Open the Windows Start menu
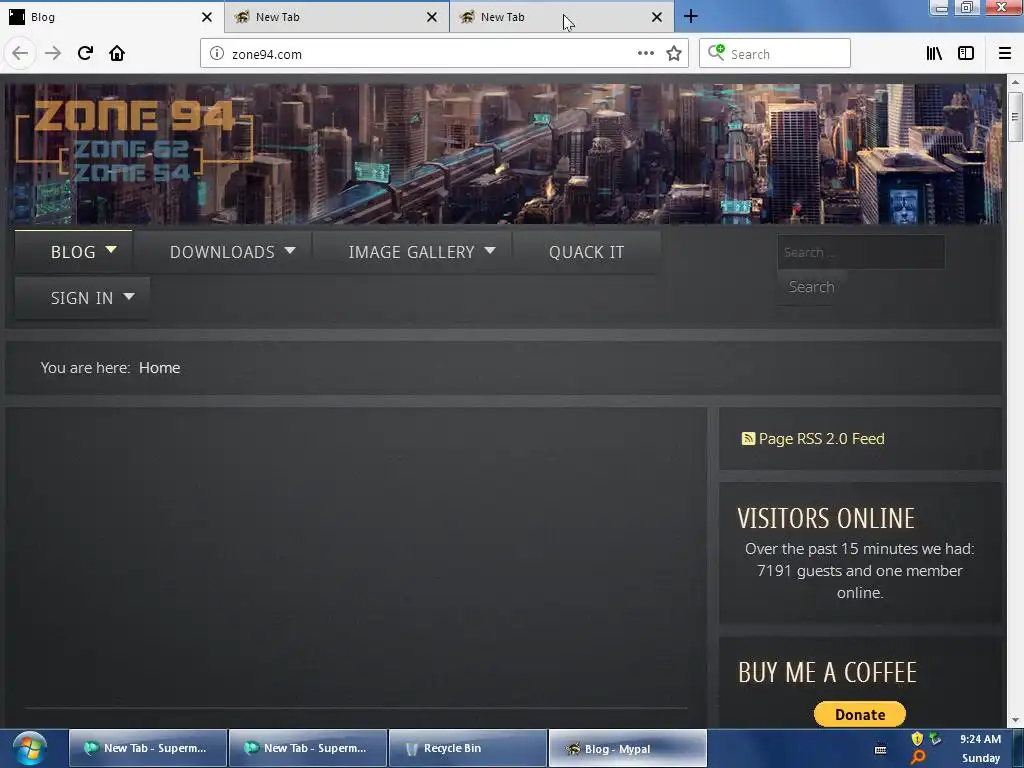 30,748
